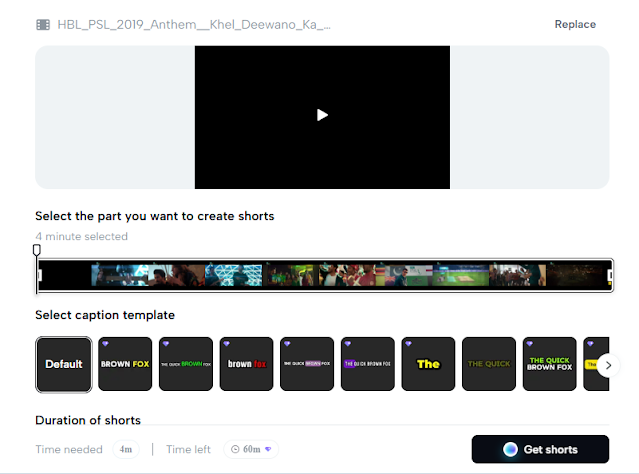The width and height of the screenshot is (639, 474).
Task: Grab the right trim handle of the timeline
Action: tap(610, 276)
